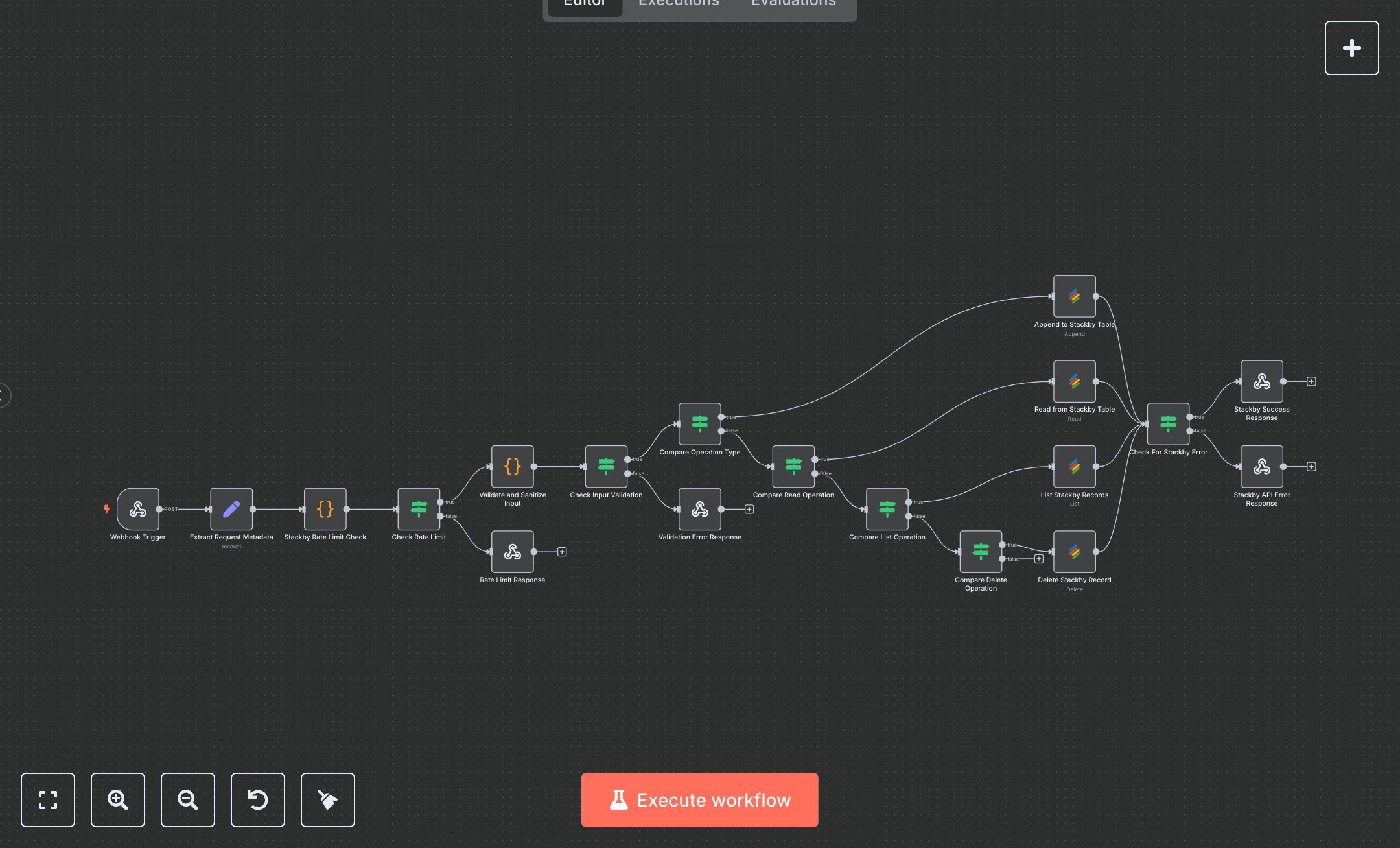Viewport: 1400px width, 848px height.
Task: Zoom in on the canvas
Action: coord(117,800)
